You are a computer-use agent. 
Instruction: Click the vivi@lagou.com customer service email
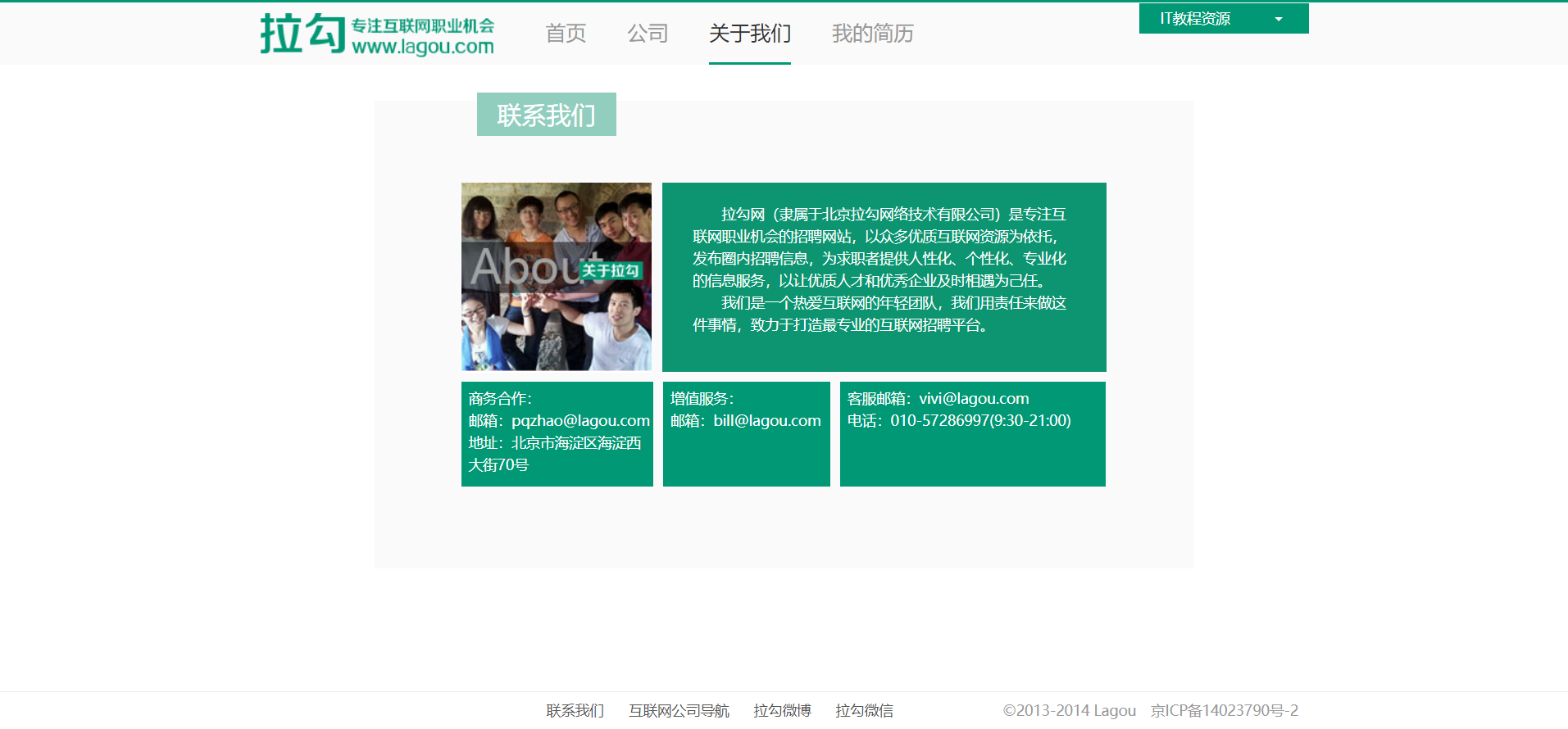(974, 399)
